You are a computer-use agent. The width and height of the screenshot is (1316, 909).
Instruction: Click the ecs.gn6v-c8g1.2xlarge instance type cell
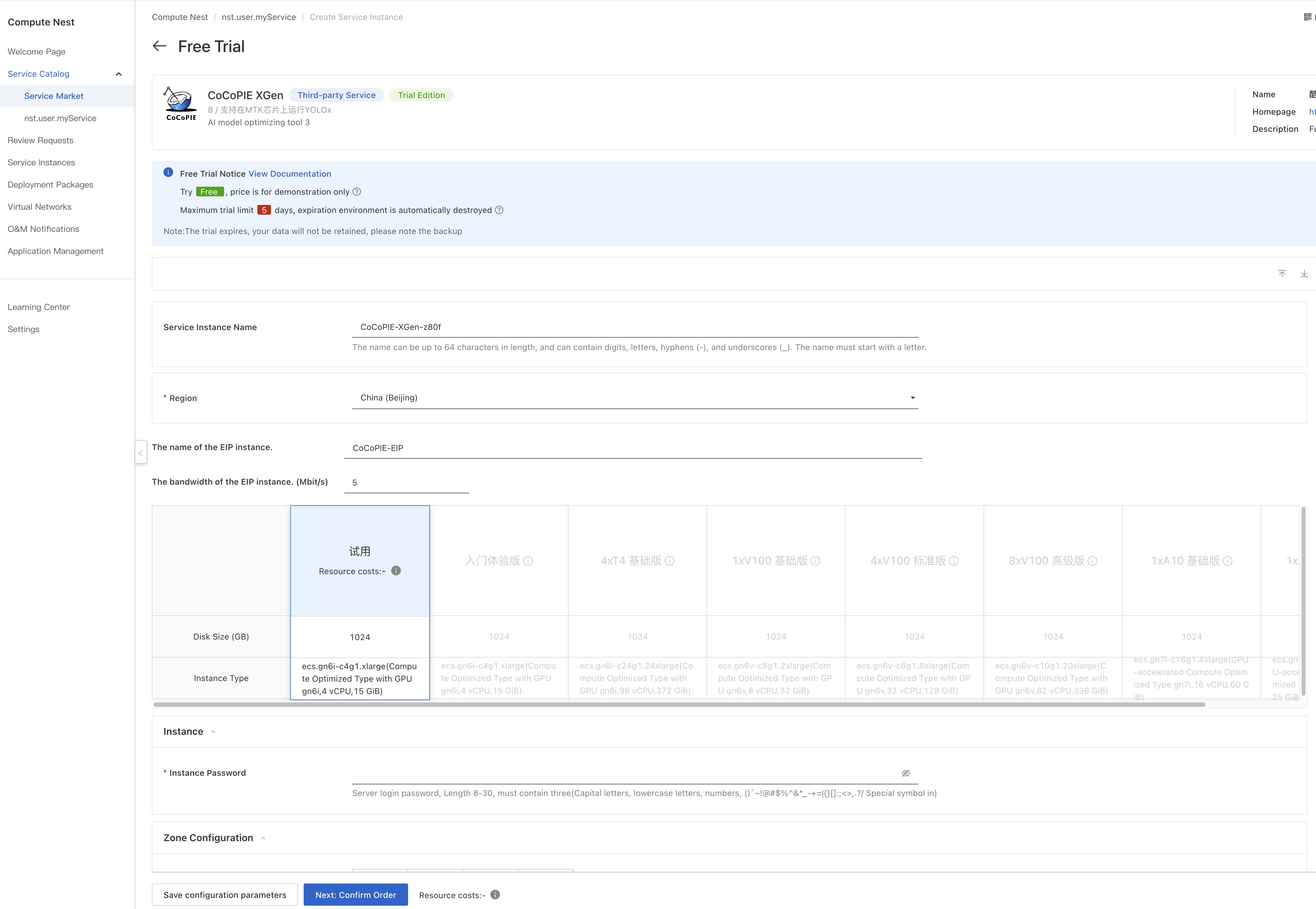coord(776,678)
